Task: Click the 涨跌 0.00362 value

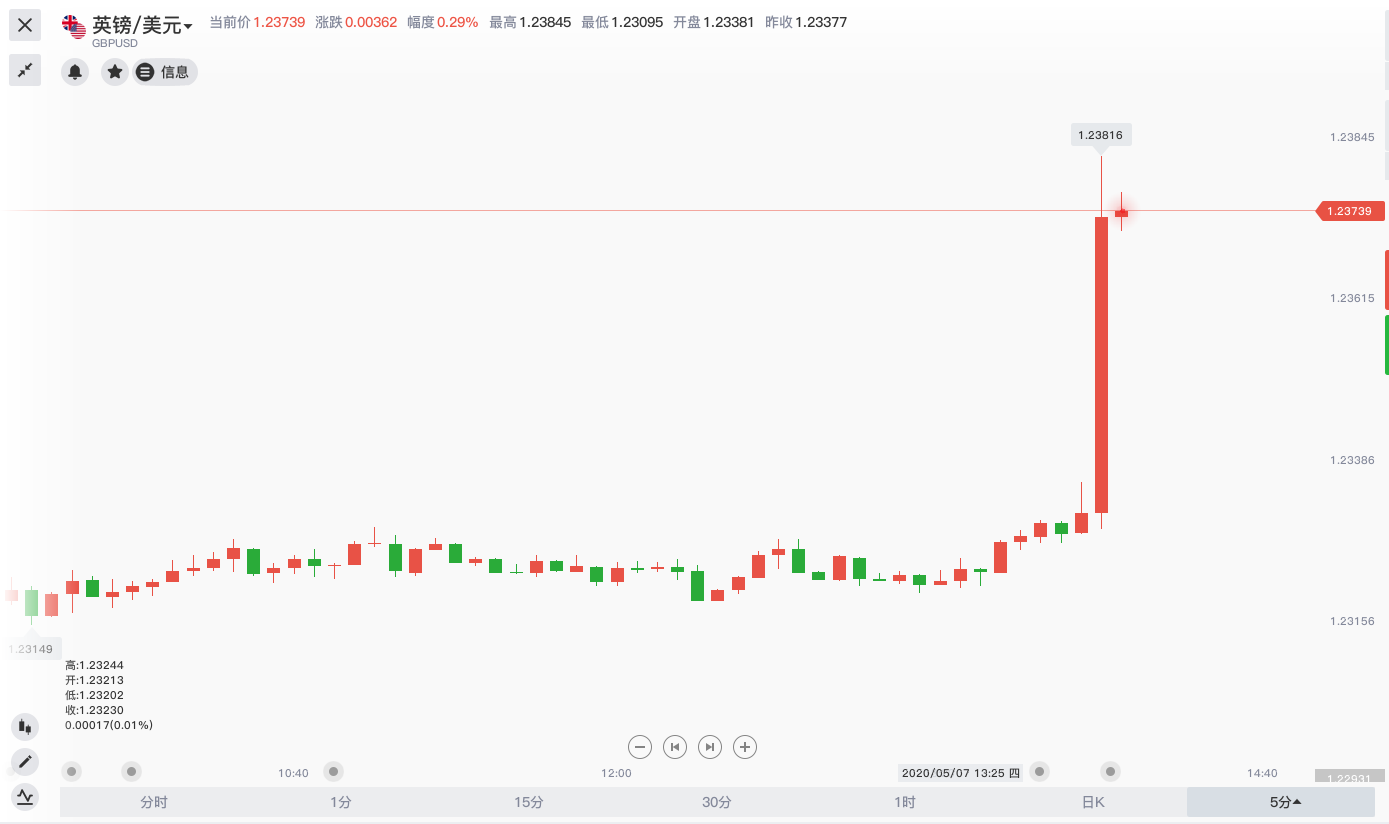Action: coord(371,22)
